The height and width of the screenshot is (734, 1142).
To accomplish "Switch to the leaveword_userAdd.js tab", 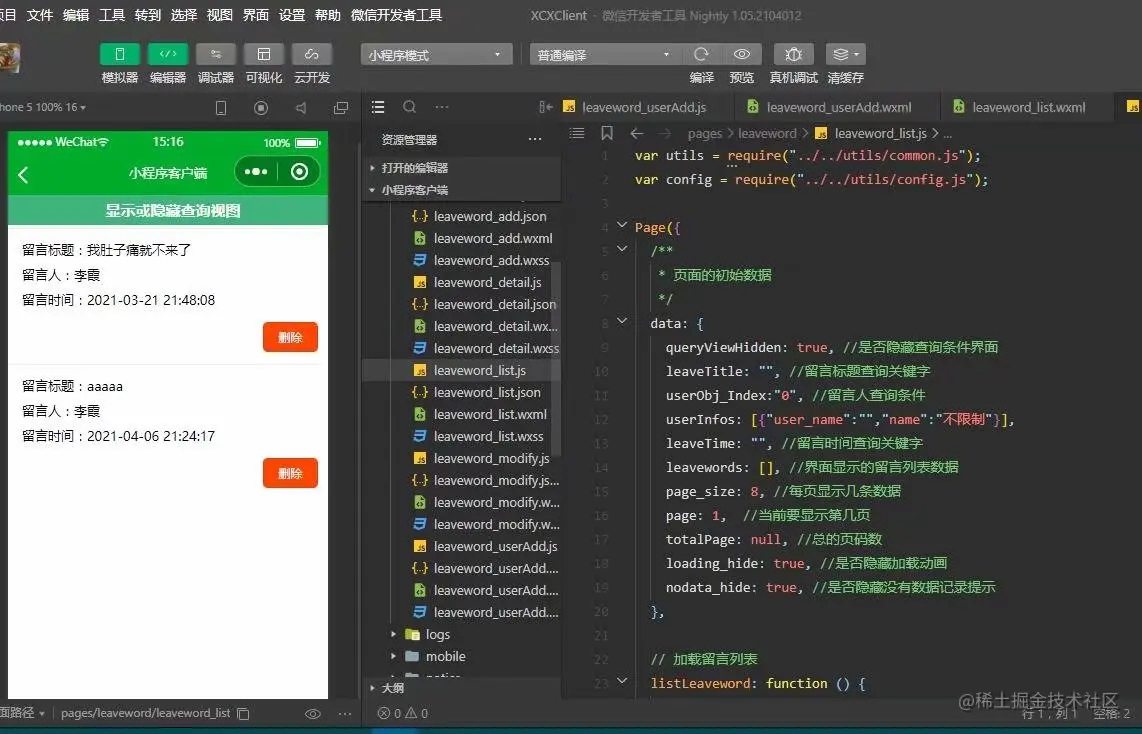I will tap(644, 107).
